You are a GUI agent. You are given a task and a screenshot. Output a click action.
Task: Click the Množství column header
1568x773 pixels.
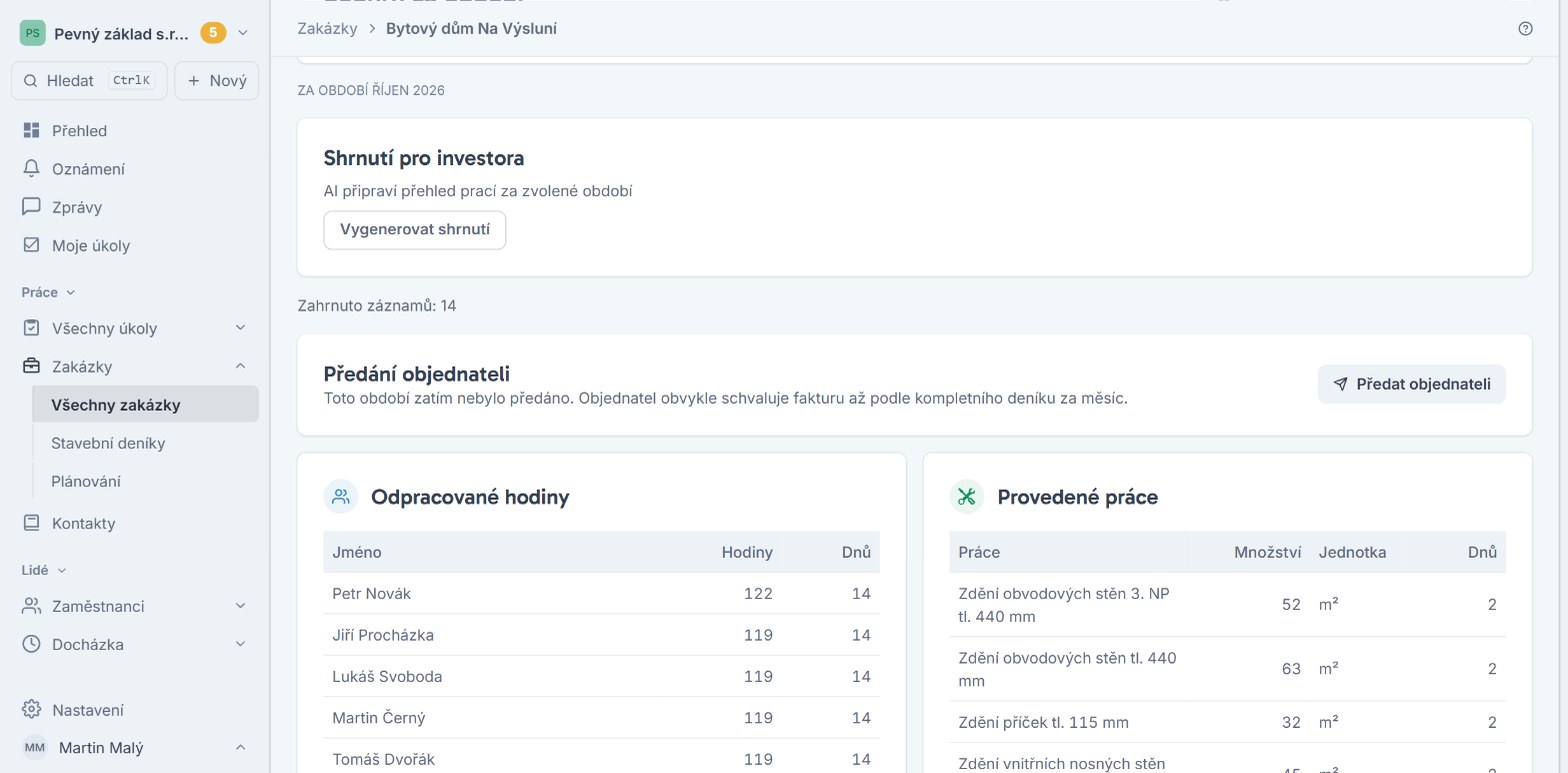1267,552
